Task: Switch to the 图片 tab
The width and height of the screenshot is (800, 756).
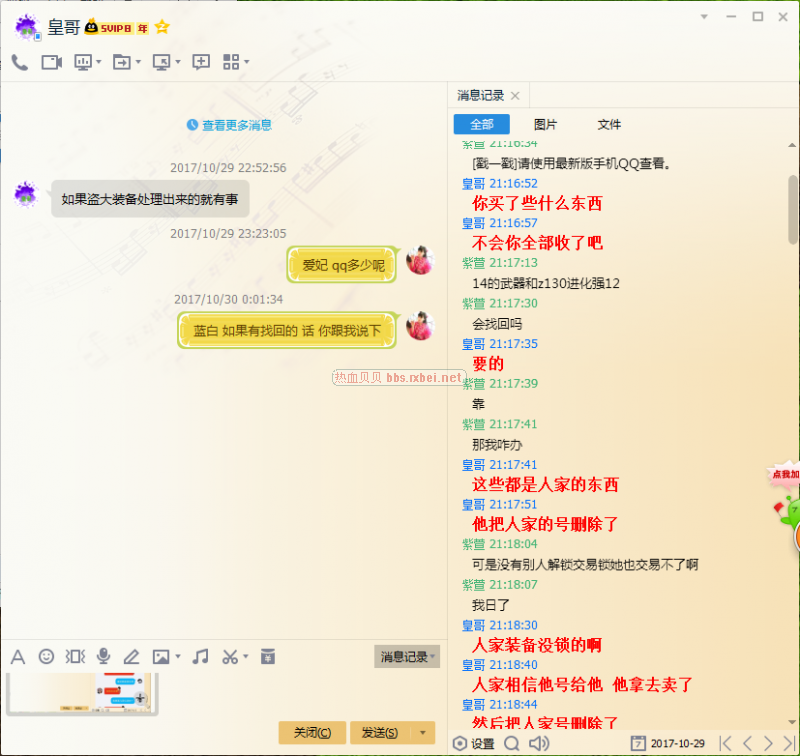Action: (546, 125)
